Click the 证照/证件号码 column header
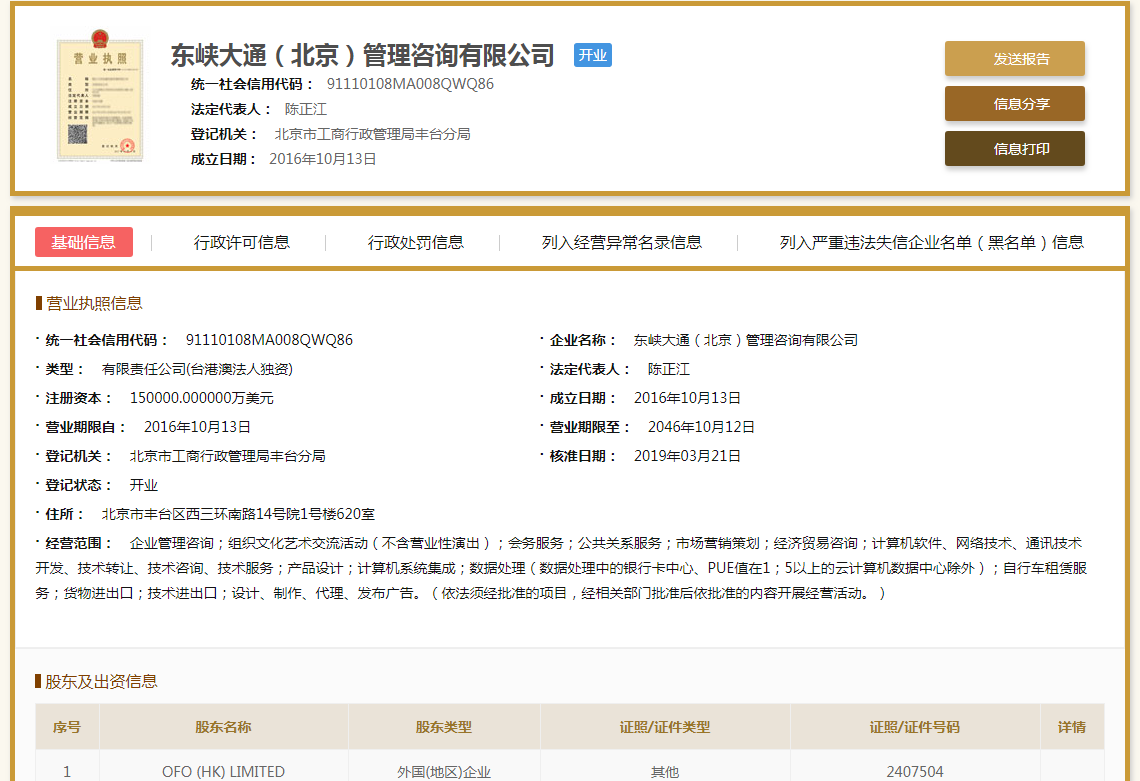1140x781 pixels. pyautogui.click(x=915, y=727)
